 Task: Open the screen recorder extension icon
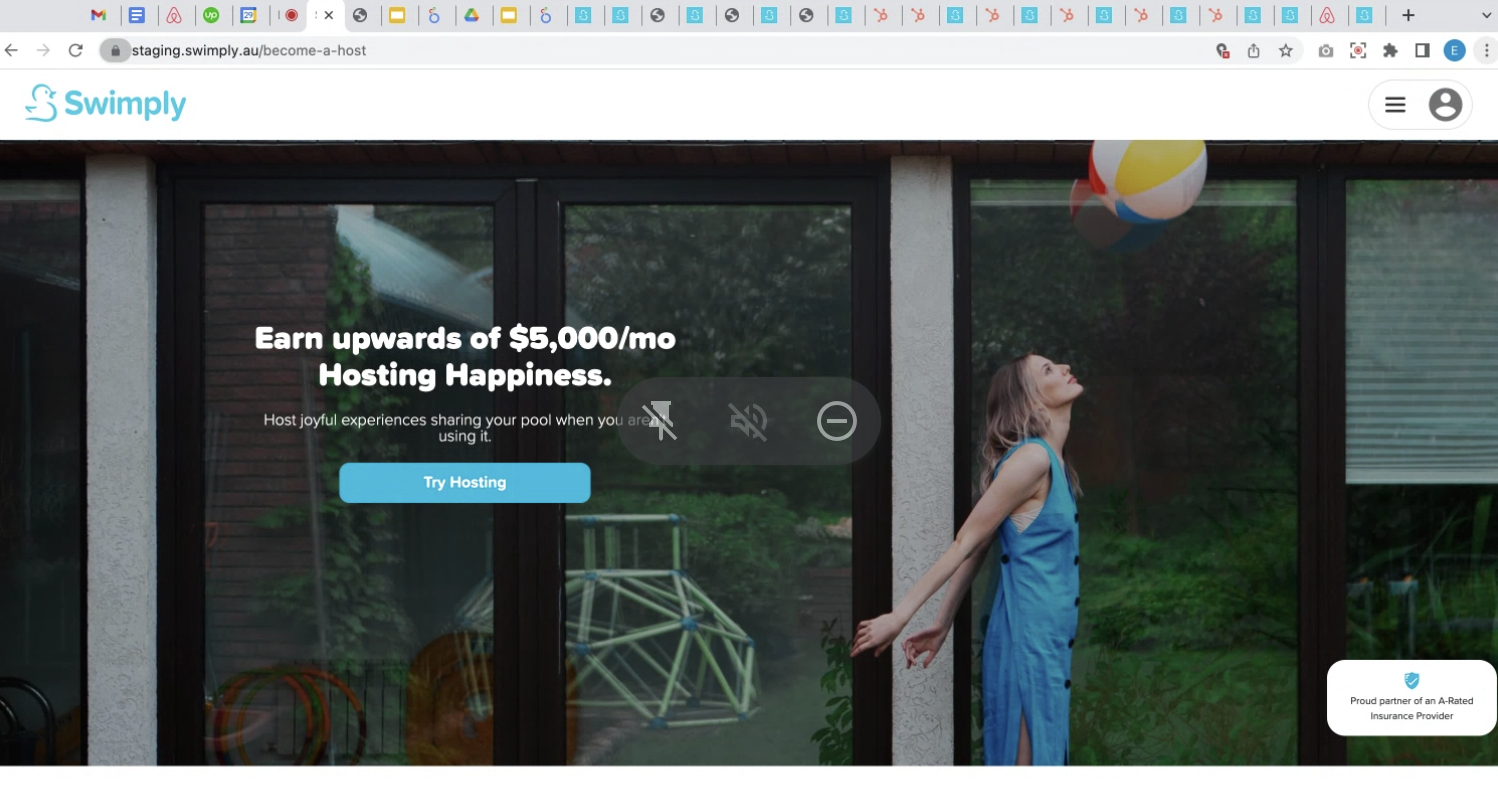pos(1358,50)
